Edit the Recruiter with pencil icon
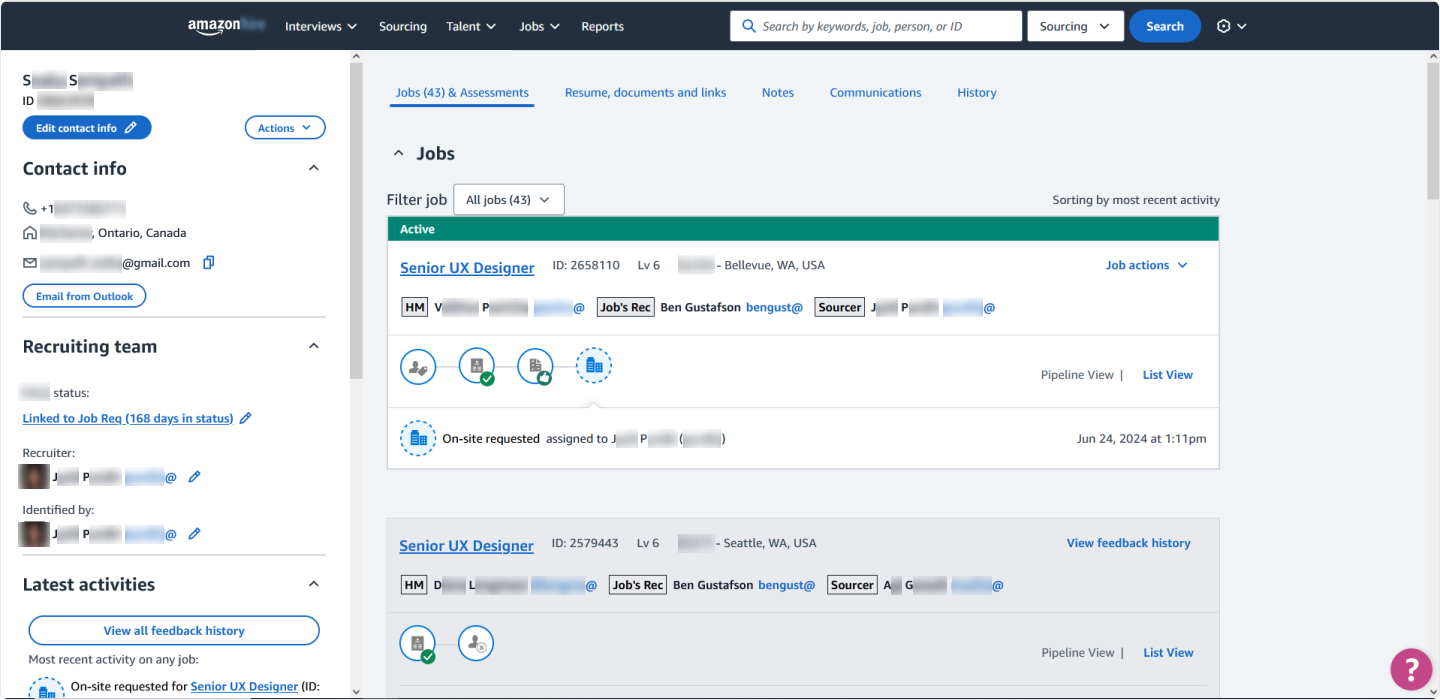The height and width of the screenshot is (700, 1440). tap(195, 477)
